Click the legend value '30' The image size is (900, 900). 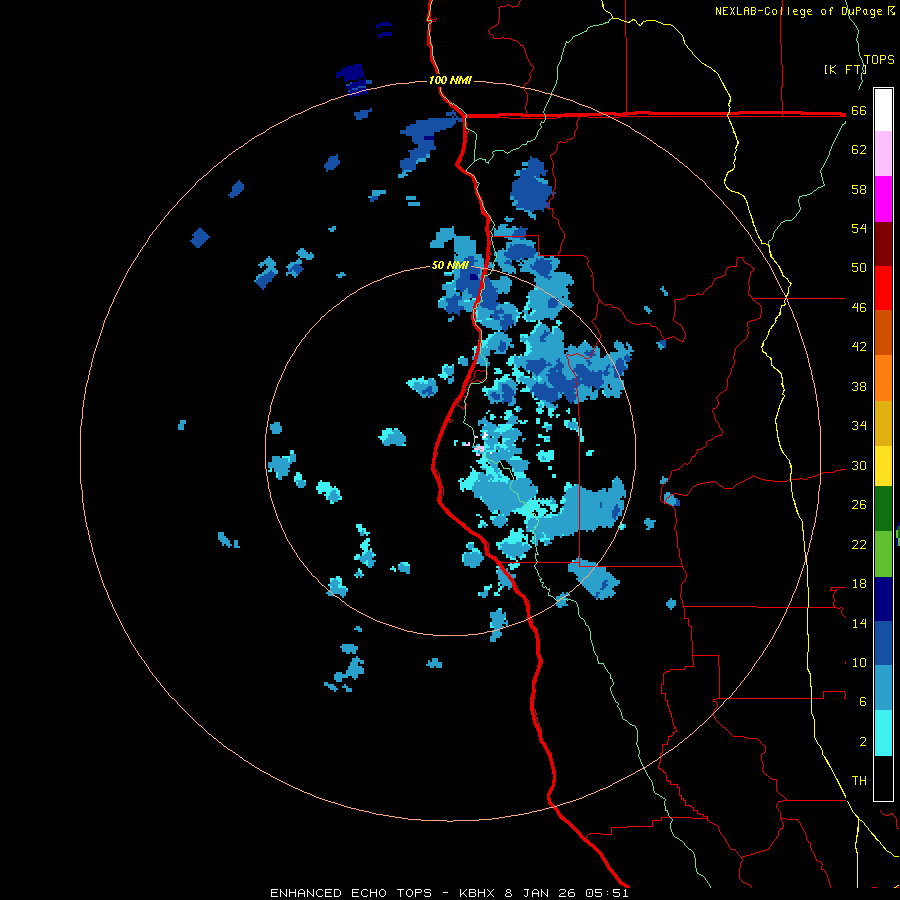click(x=859, y=465)
